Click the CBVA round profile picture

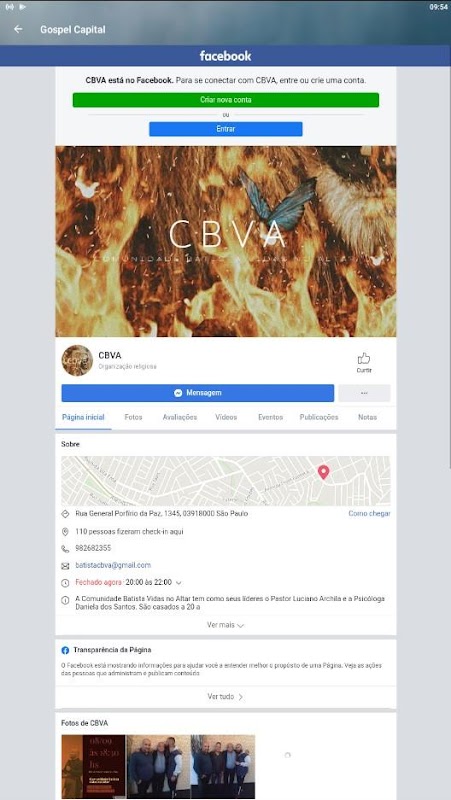point(77,360)
